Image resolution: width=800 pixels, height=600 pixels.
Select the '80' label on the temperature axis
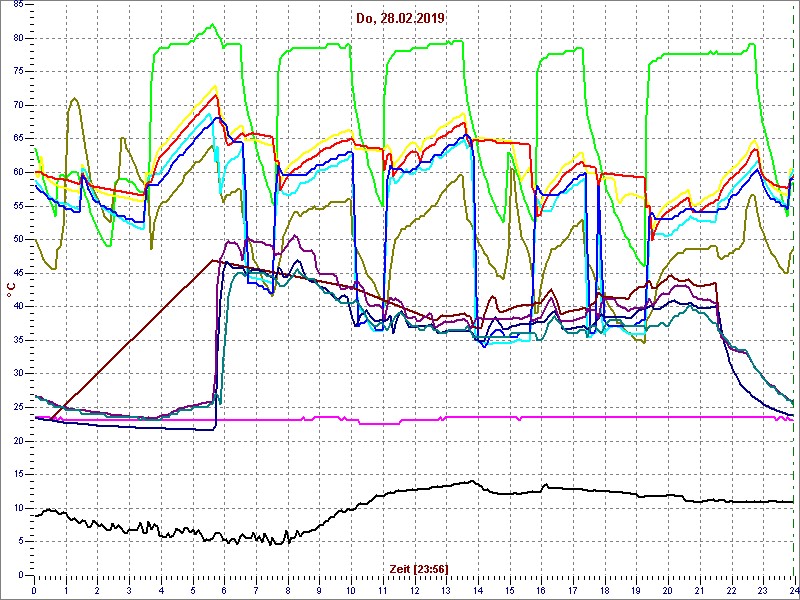[x=18, y=38]
